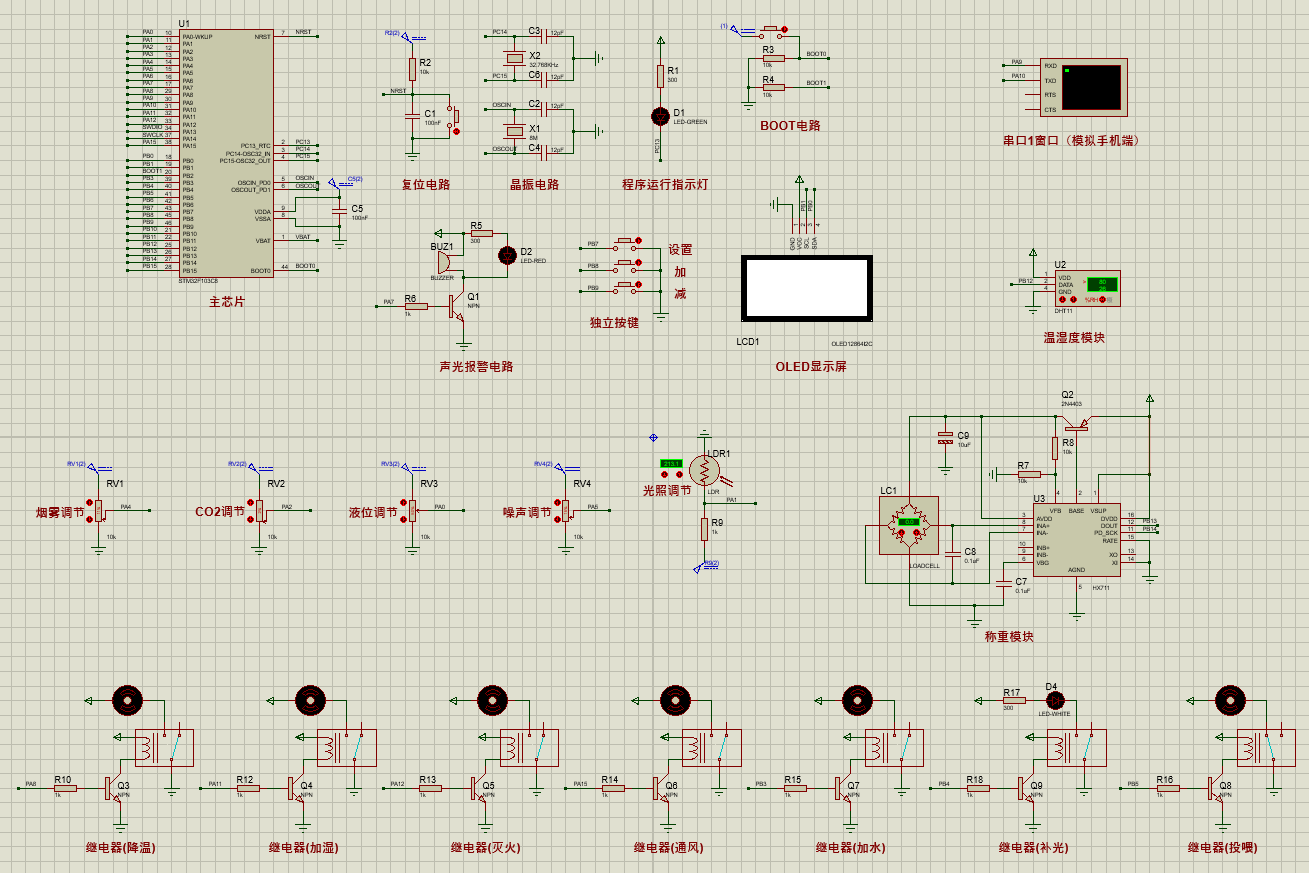
Task: Select the LC1 load cell component
Action: [908, 525]
